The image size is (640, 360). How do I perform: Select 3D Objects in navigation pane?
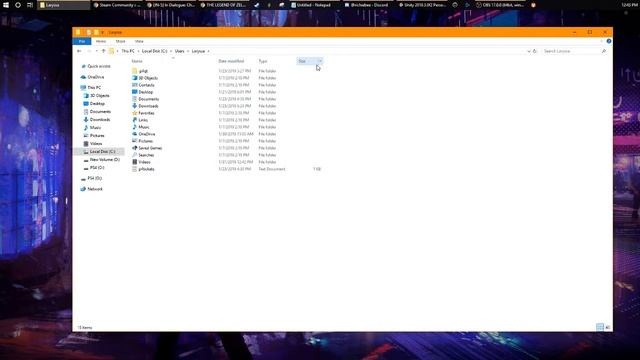[96, 96]
